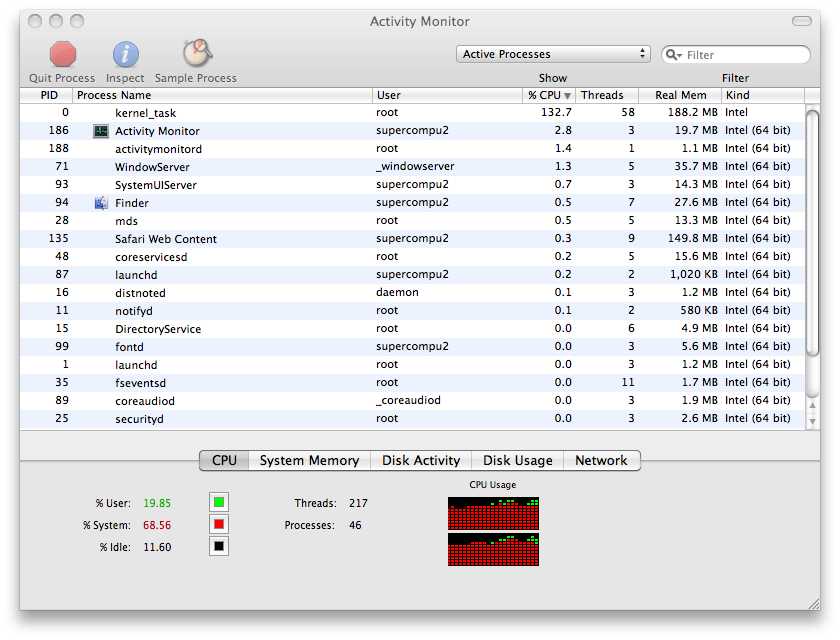Select launchd owned by supercompu2

click(412, 275)
